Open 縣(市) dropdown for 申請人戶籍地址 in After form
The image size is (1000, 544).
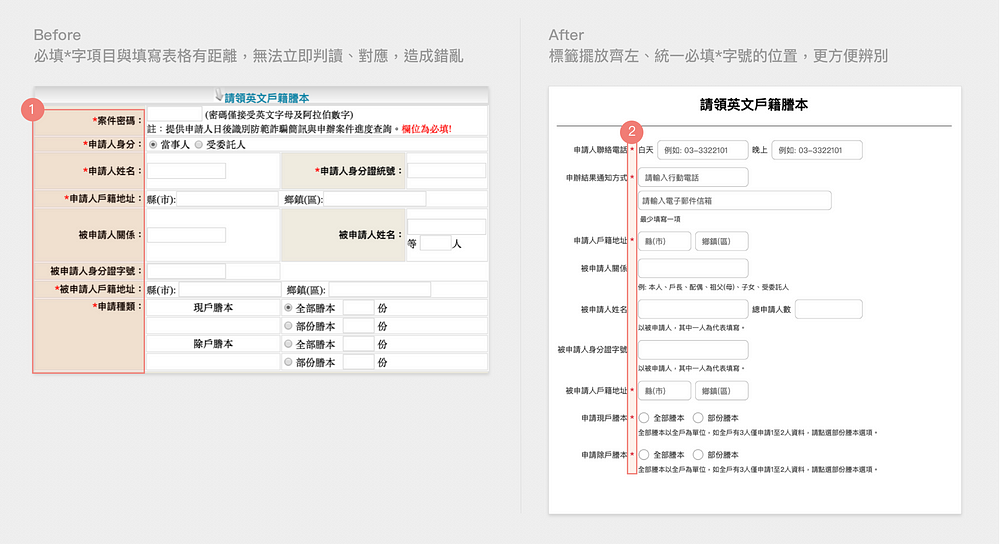click(665, 241)
